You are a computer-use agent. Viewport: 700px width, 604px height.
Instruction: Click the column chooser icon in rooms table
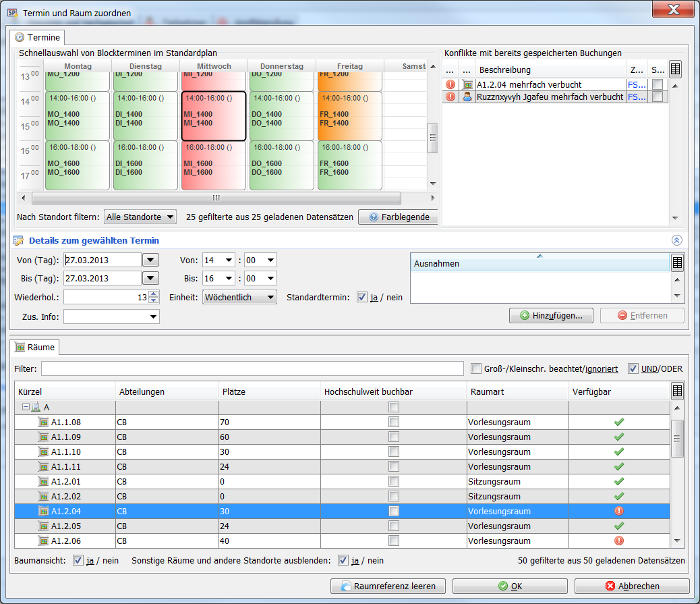point(677,391)
